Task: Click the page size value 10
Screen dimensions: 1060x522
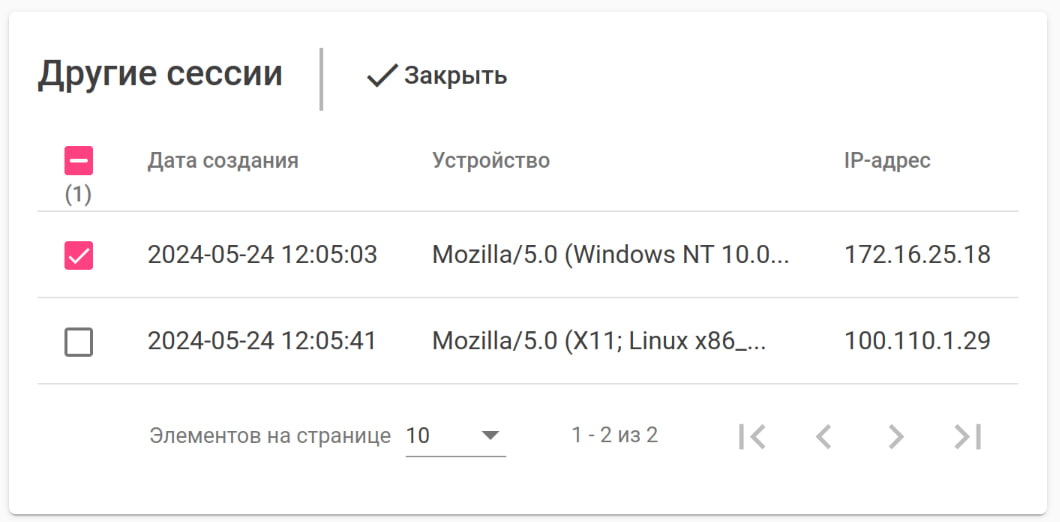Action: [x=418, y=436]
